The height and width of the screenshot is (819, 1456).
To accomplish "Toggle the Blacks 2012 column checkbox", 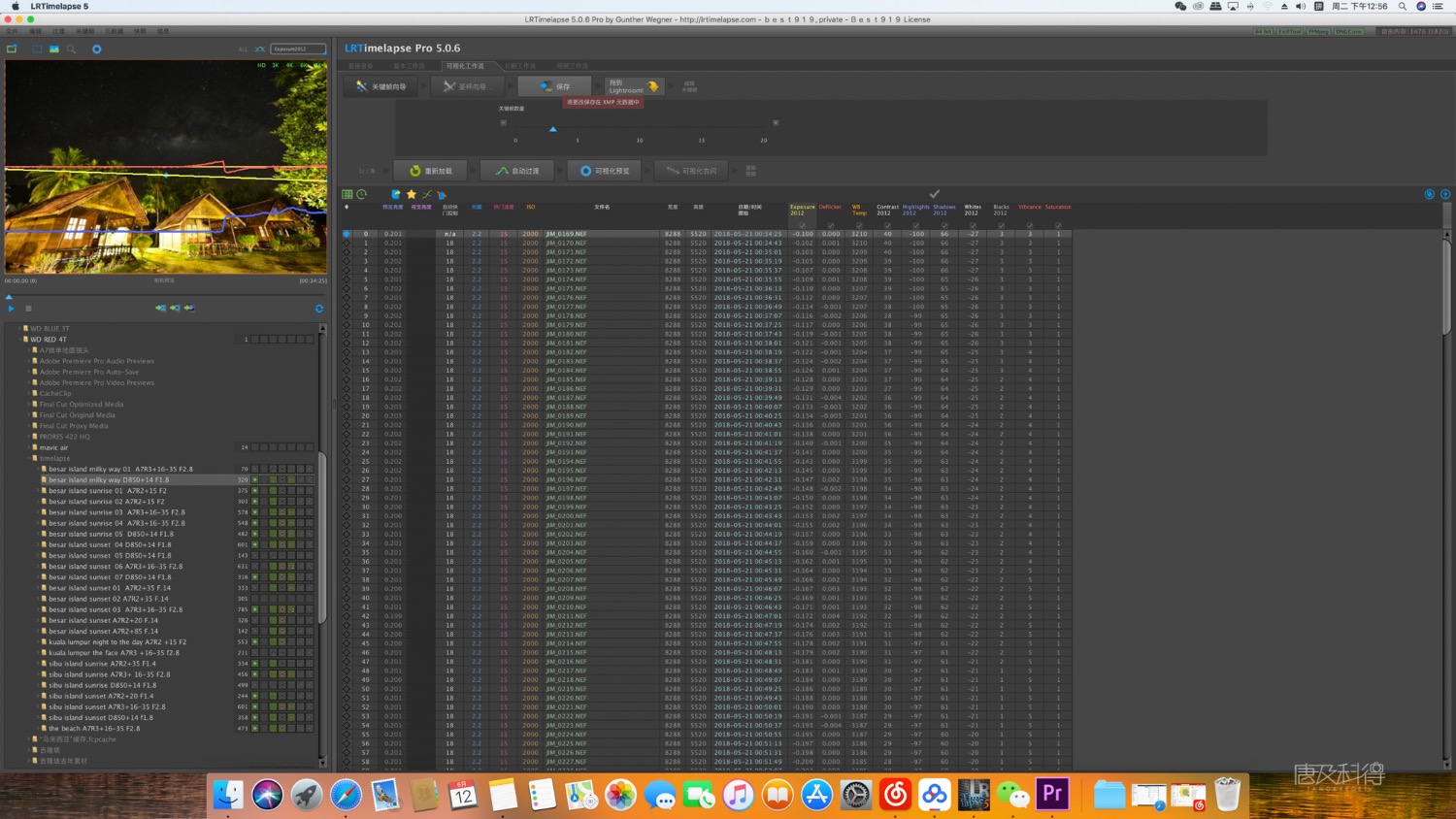I will 1001,225.
